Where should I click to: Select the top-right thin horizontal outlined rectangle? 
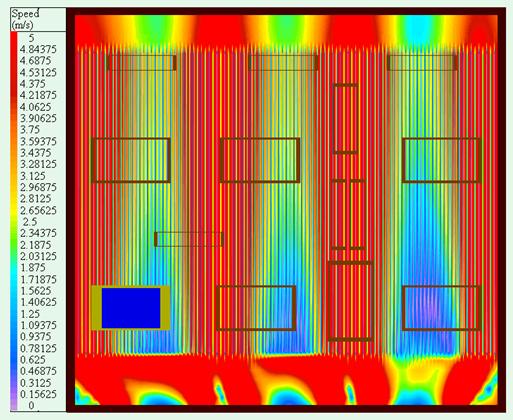(422, 63)
